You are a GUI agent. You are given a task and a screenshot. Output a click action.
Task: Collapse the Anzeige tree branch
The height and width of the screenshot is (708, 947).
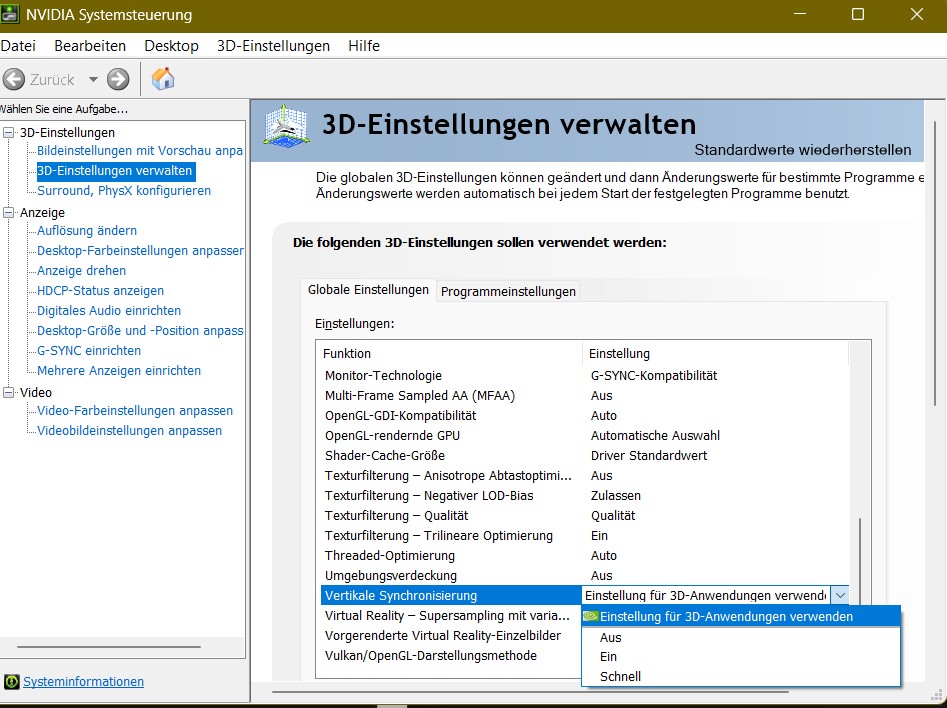[x=8, y=212]
